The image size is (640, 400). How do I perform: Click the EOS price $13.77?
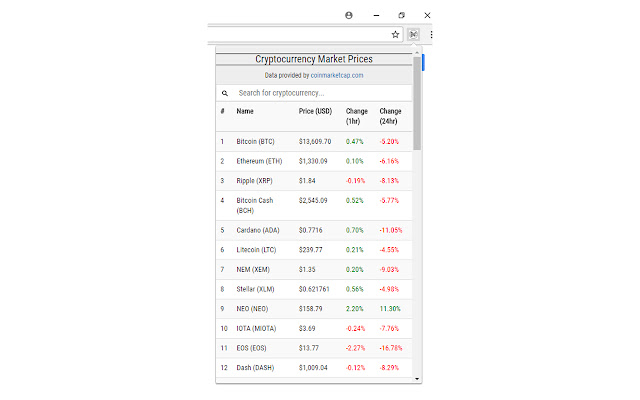coord(309,348)
